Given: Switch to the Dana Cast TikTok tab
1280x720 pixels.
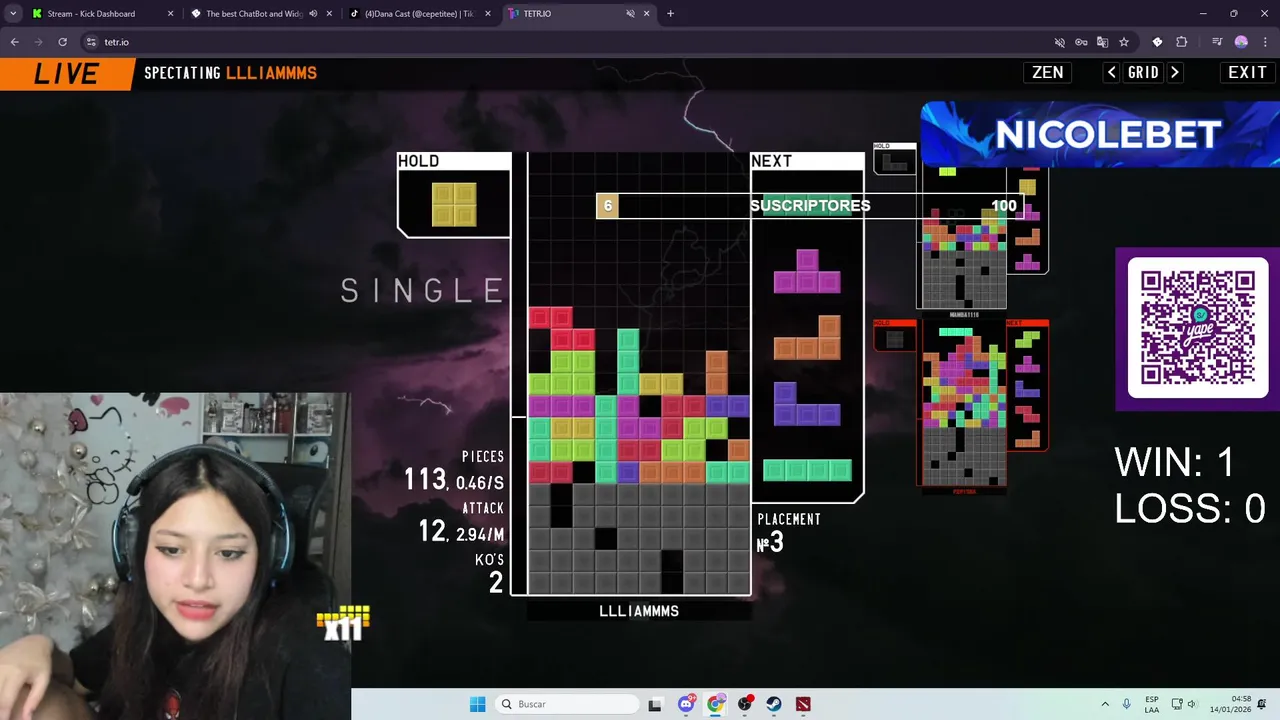Looking at the screenshot, I should coord(420,14).
